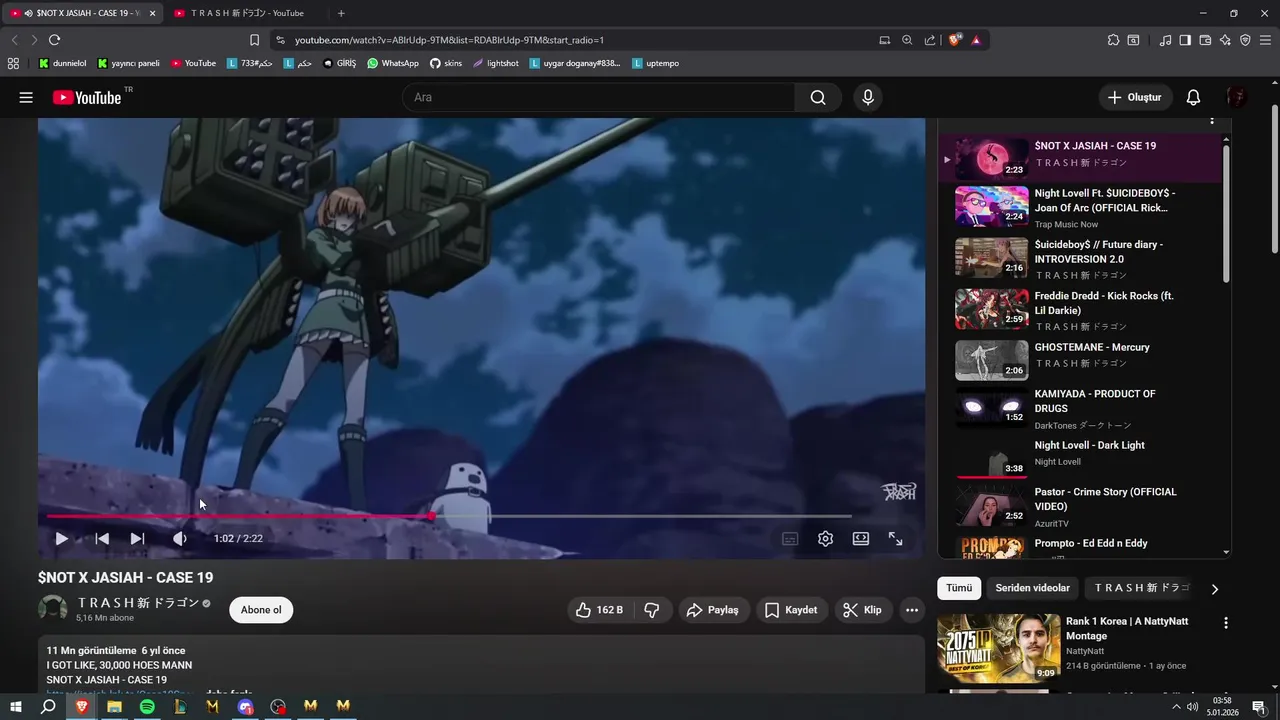The height and width of the screenshot is (720, 1280).
Task: Focus the Ara search field
Action: pos(600,97)
